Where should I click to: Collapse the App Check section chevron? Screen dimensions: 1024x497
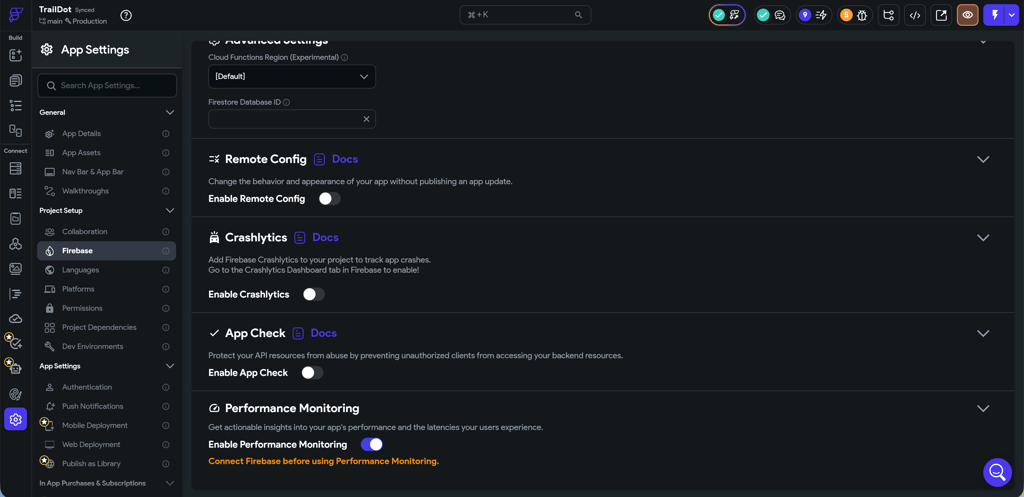[983, 333]
